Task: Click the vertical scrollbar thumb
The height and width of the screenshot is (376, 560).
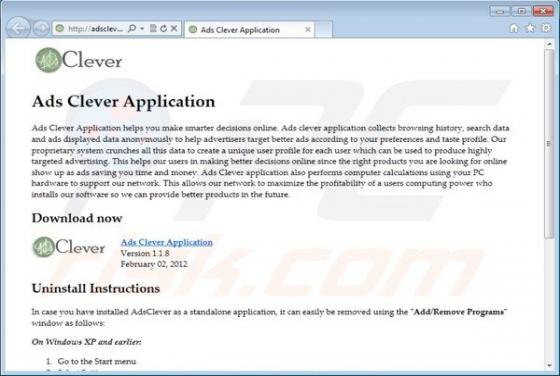Action: point(549,144)
